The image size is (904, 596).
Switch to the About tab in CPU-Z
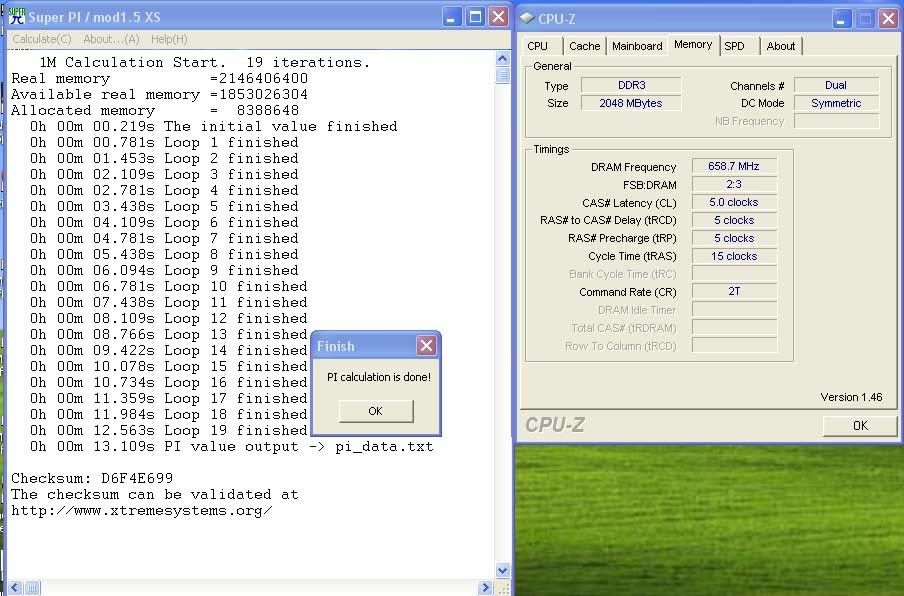point(781,46)
